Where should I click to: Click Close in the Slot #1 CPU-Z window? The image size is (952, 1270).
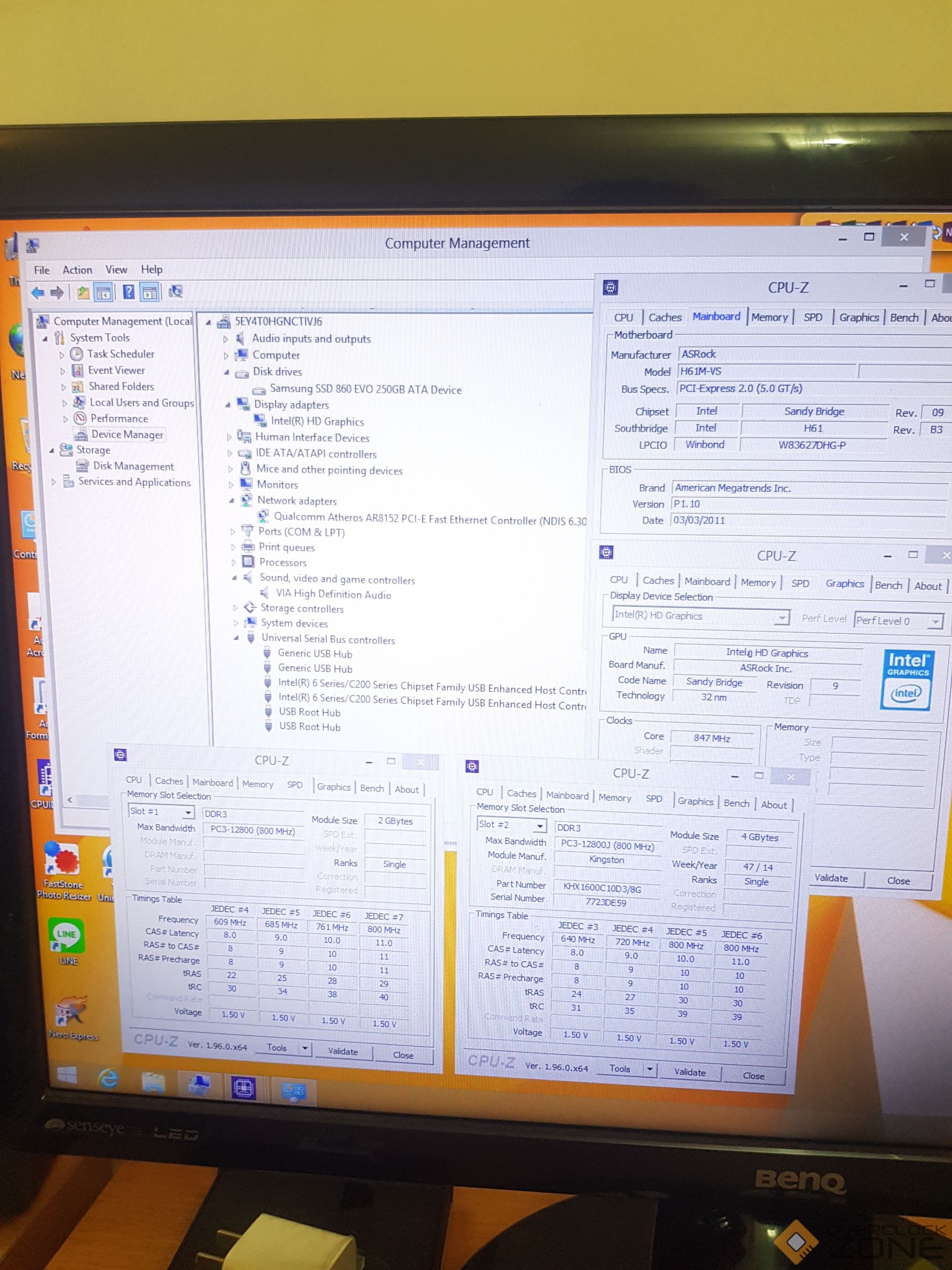click(403, 1055)
